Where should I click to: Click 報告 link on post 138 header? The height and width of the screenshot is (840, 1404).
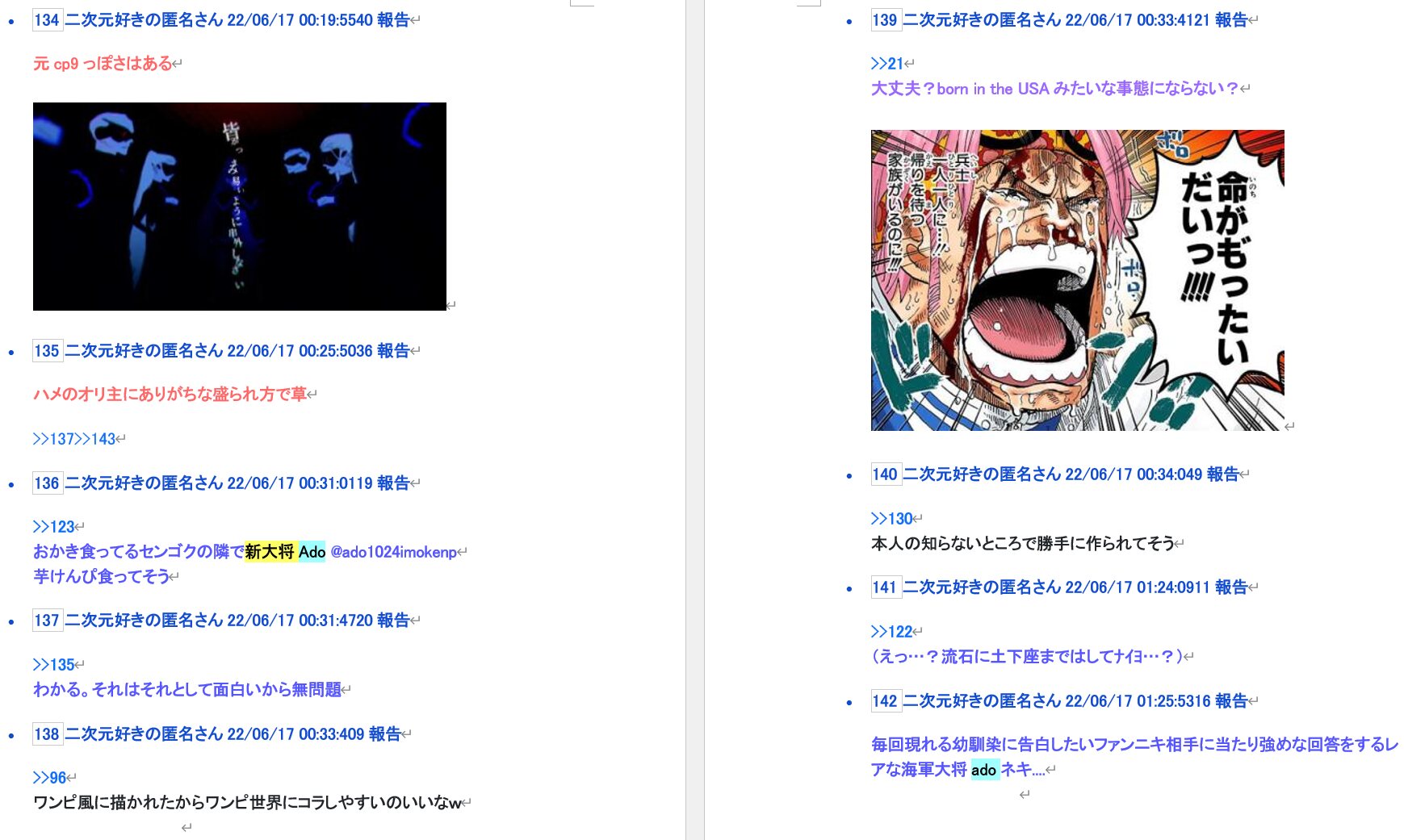[x=385, y=734]
